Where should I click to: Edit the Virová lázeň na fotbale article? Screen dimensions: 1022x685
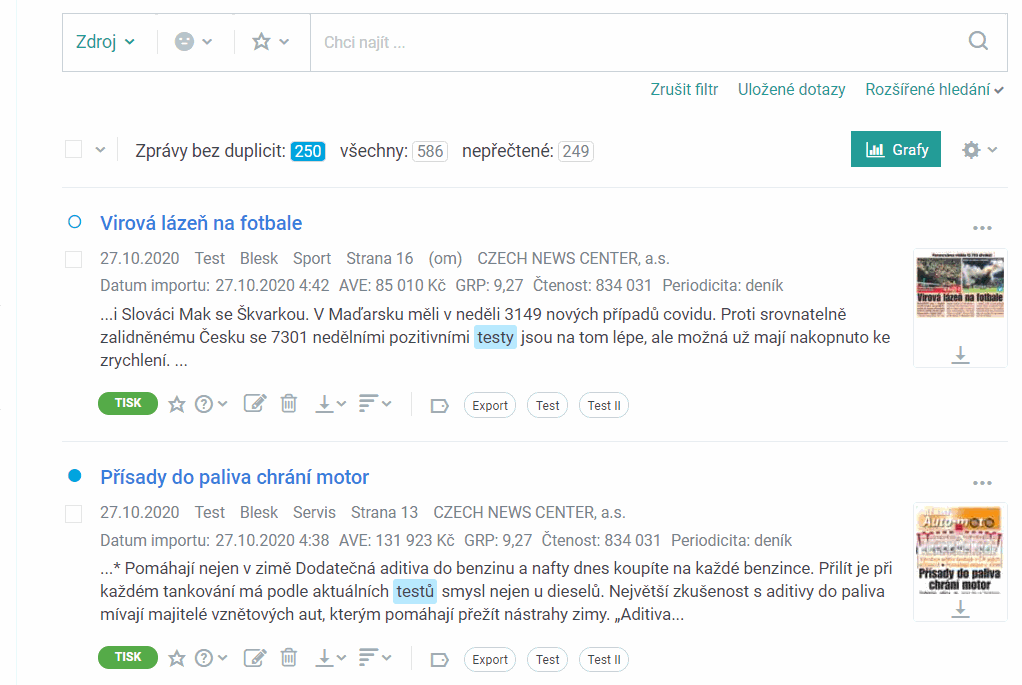coord(255,404)
